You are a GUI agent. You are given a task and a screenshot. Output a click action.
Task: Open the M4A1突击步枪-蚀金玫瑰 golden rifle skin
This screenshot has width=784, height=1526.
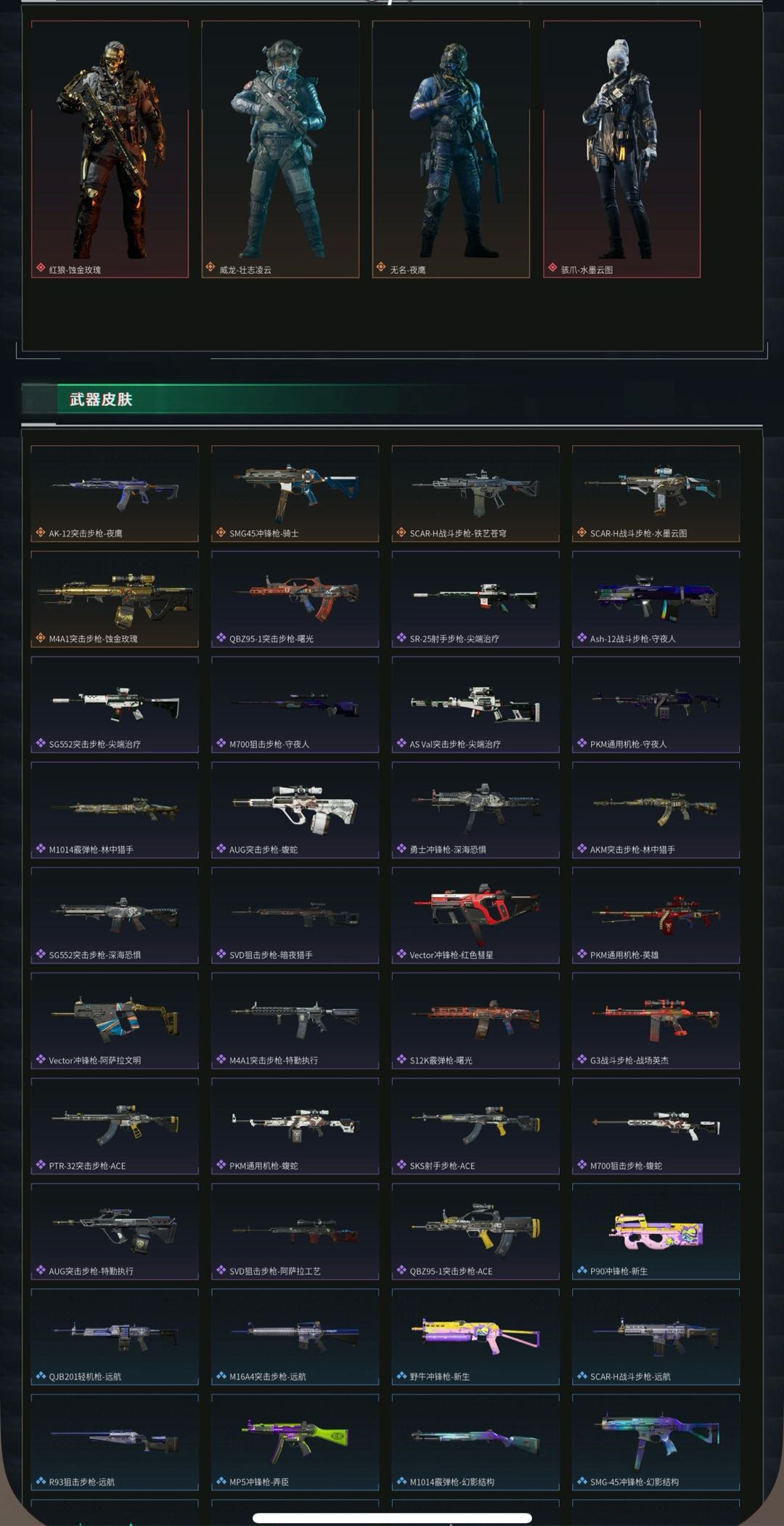click(115, 599)
